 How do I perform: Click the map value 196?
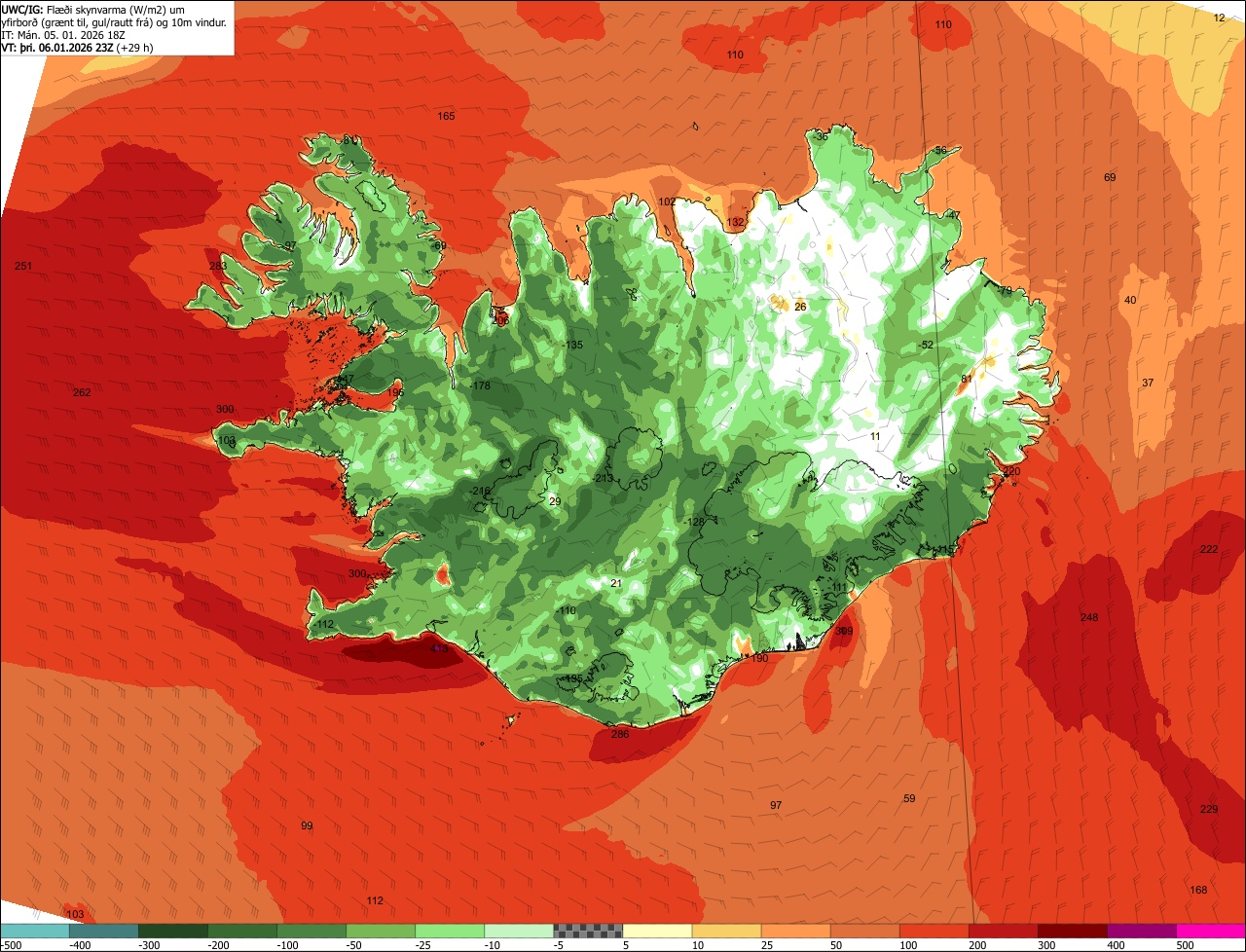click(394, 392)
